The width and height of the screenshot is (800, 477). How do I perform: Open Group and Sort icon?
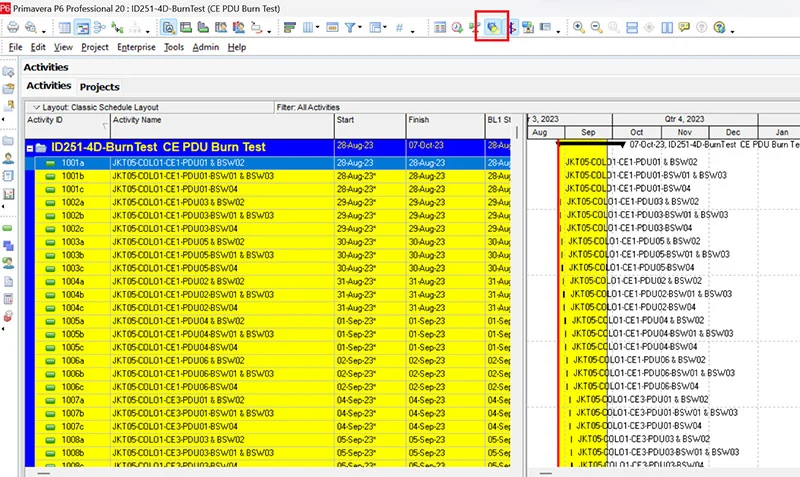[x=290, y=28]
